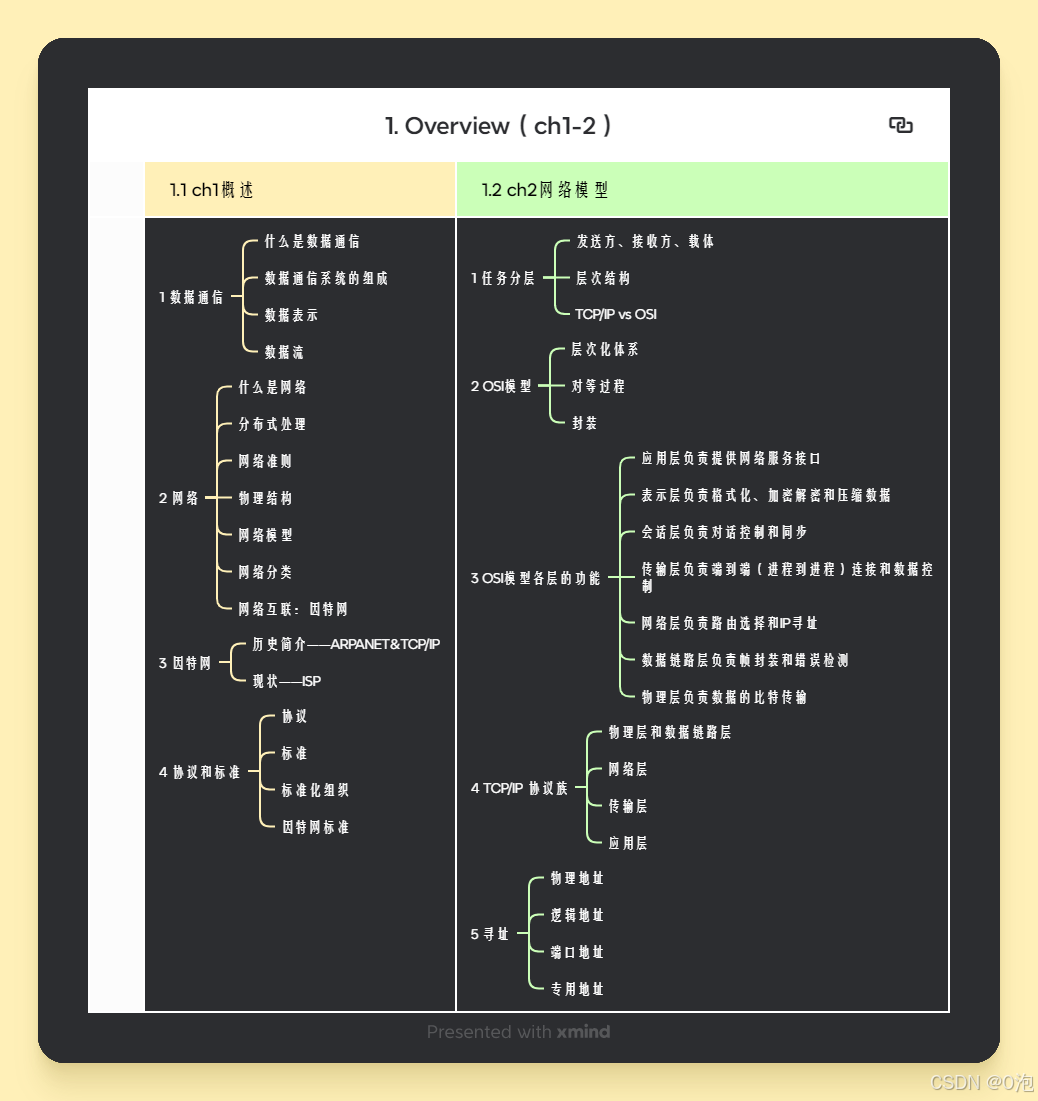The width and height of the screenshot is (1038, 1101).
Task: Click the "分布式处理" subtopic
Action: (272, 424)
